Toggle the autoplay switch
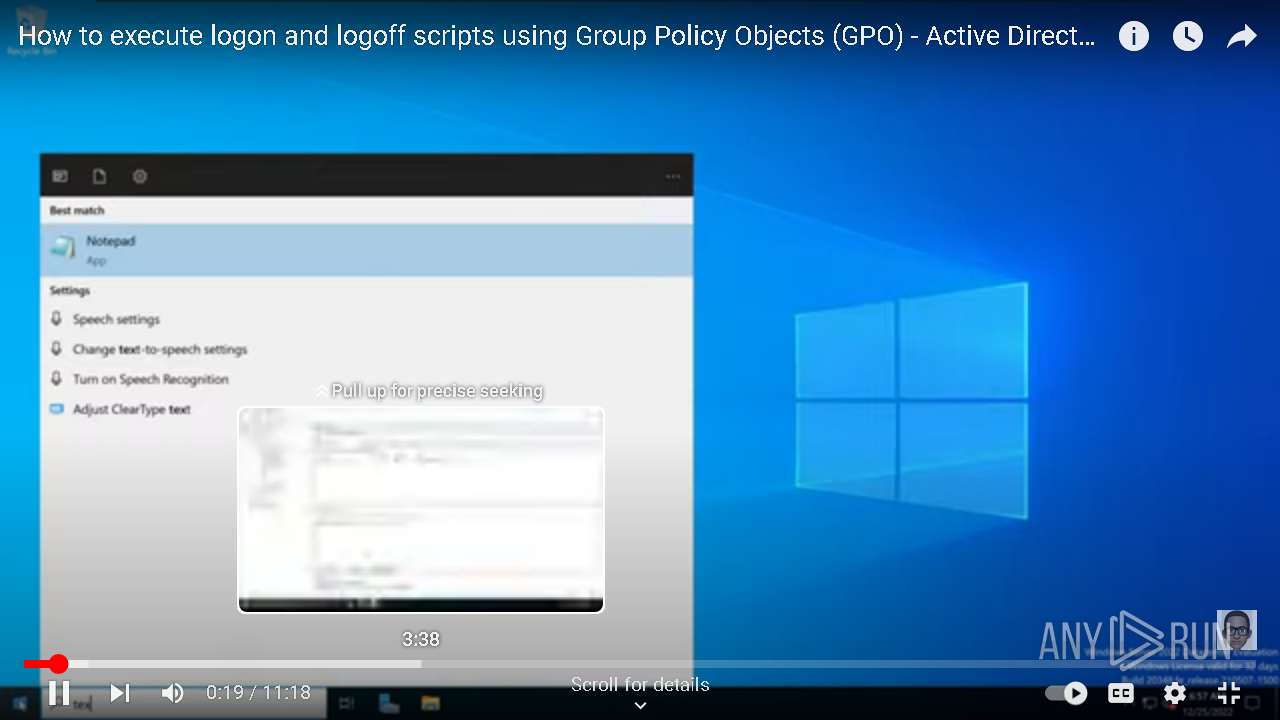The width and height of the screenshot is (1280, 720). (1066, 693)
